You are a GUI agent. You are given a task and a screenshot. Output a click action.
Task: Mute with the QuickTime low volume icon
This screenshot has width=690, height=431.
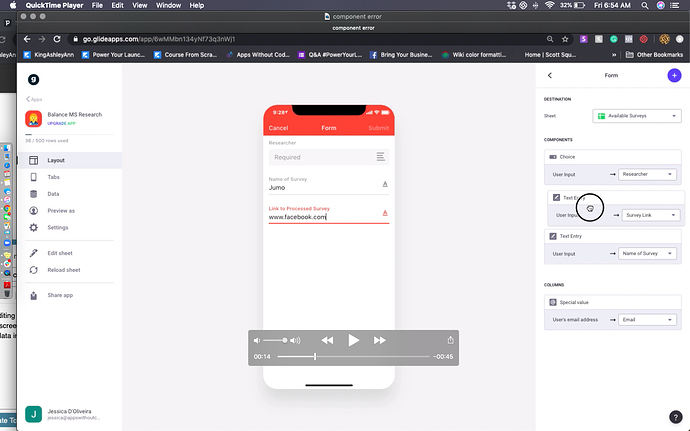click(257, 340)
